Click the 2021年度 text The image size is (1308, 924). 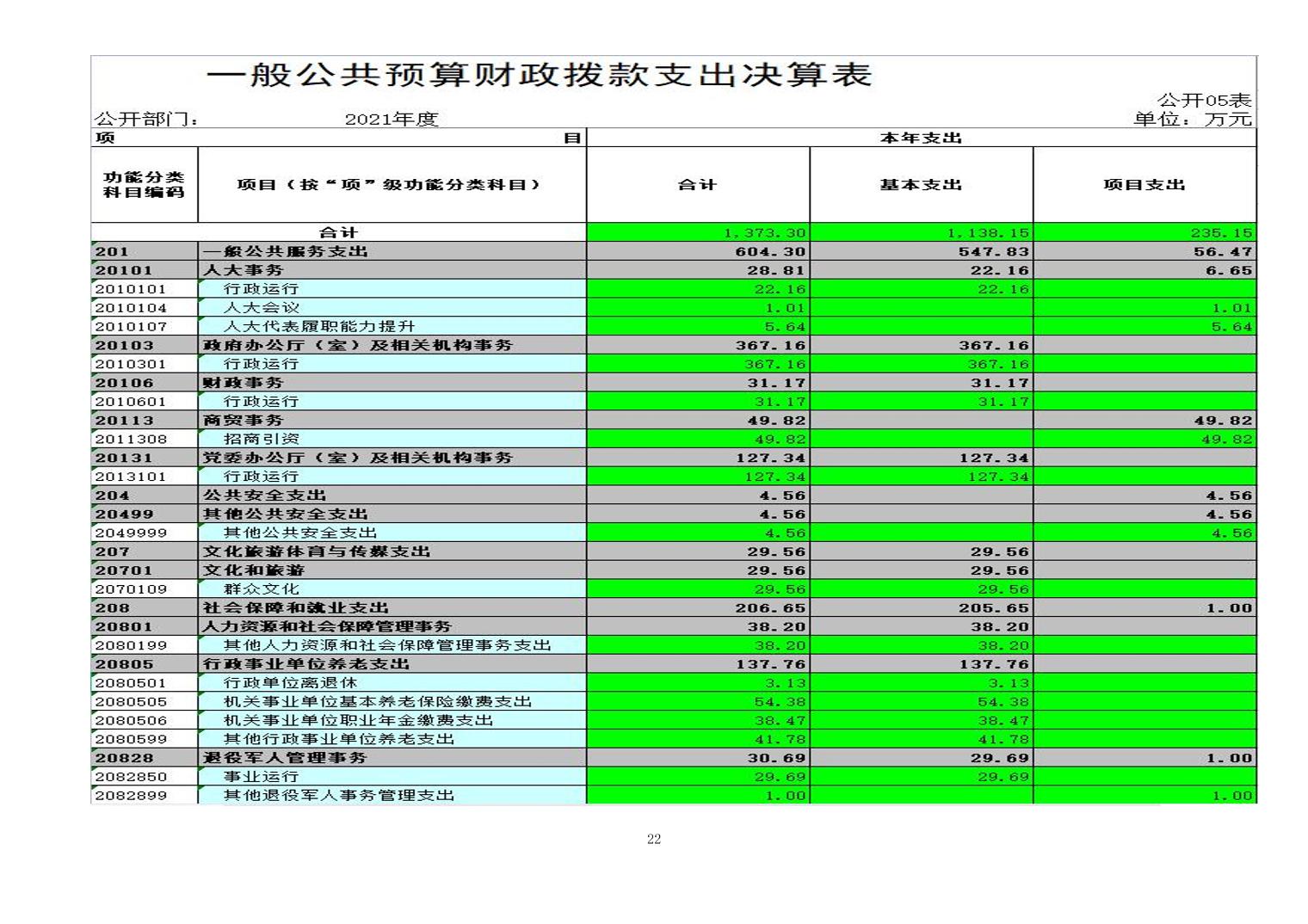(392, 119)
